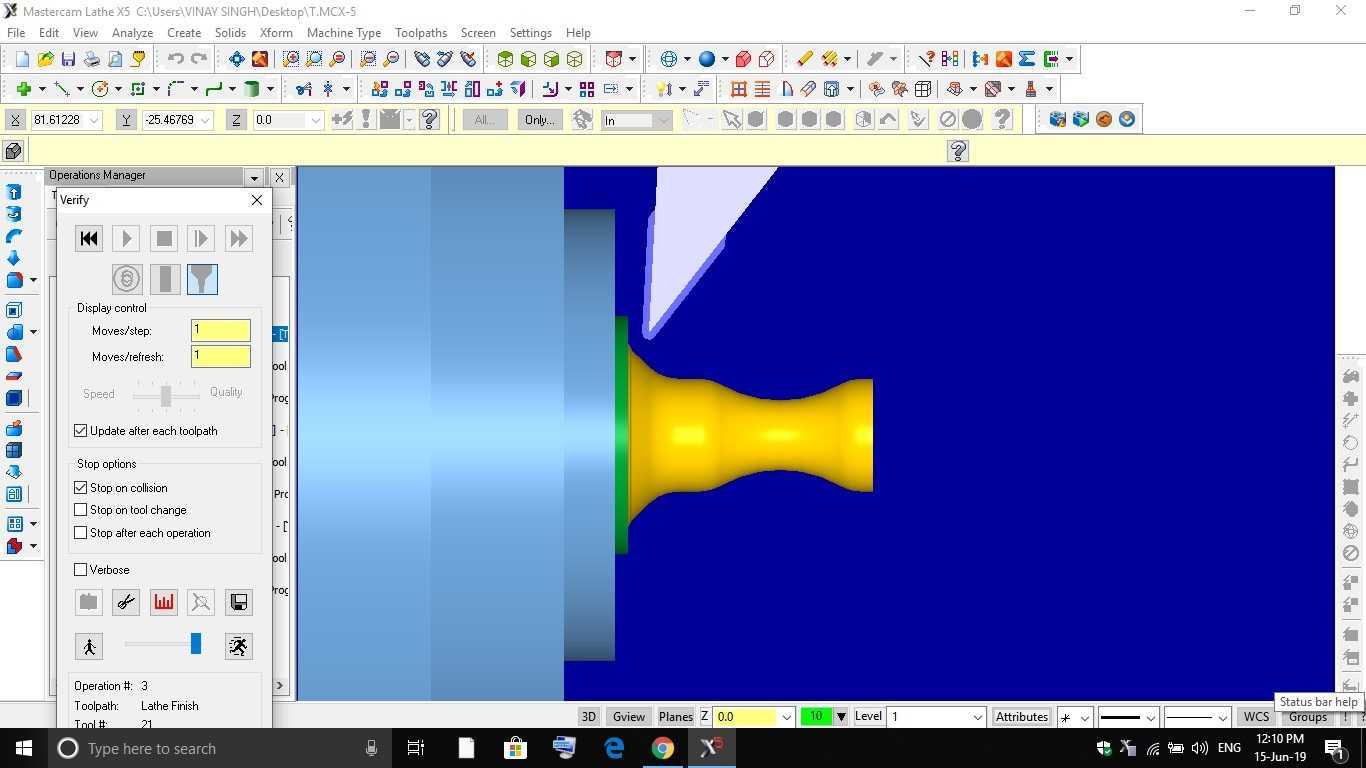Open the Y coordinate dropdown

click(x=205, y=120)
